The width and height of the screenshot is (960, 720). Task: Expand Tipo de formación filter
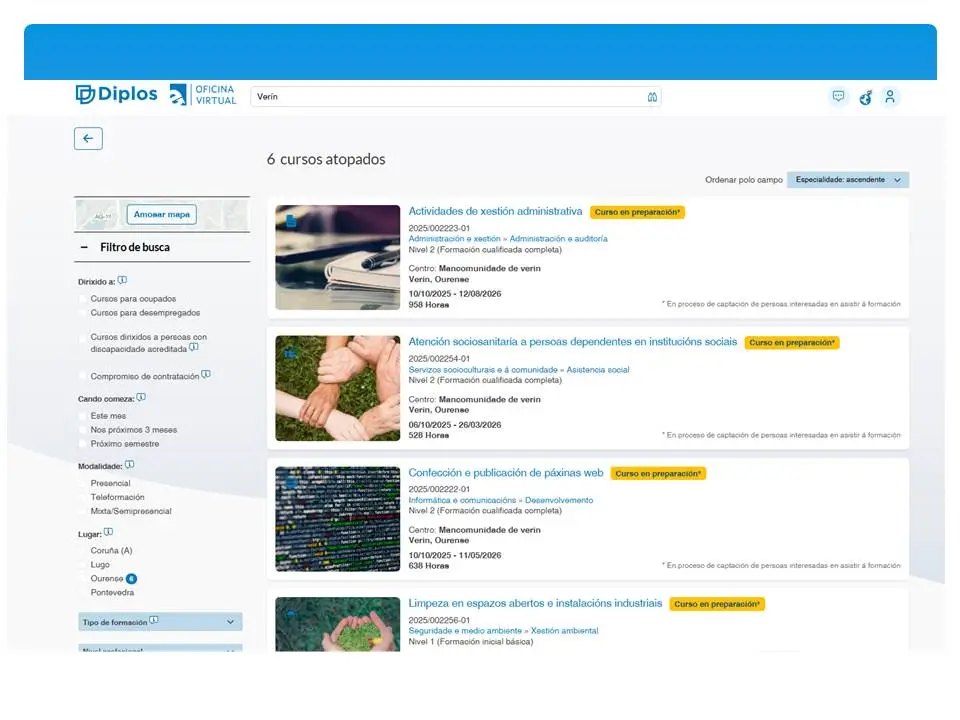pyautogui.click(x=160, y=622)
